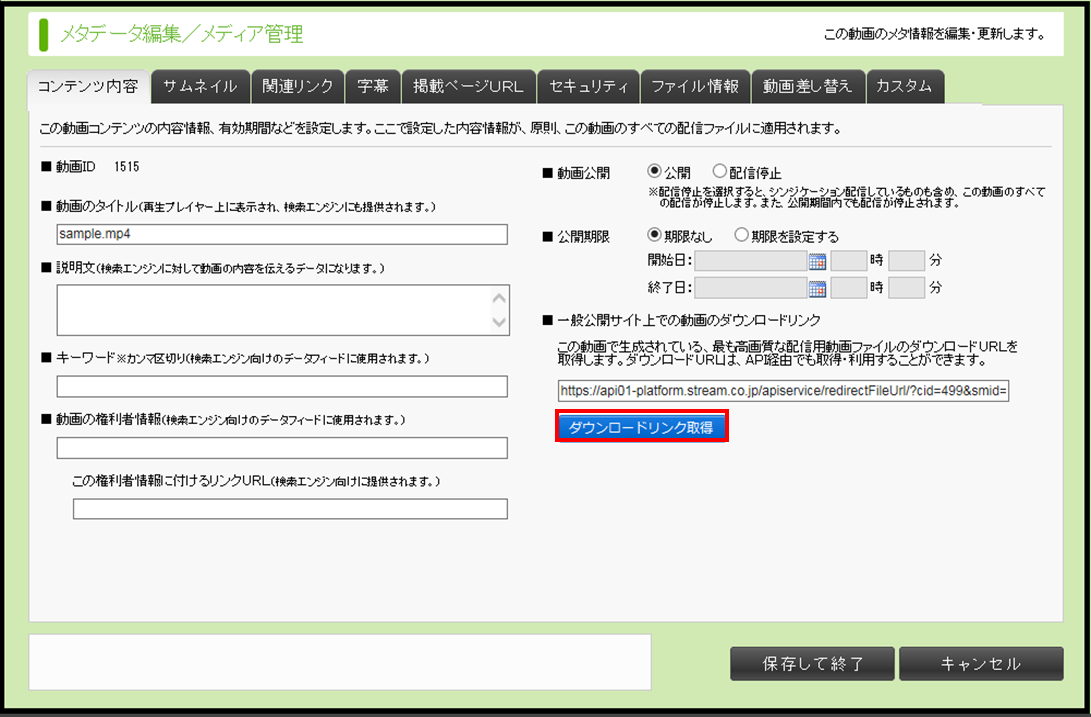Select the 公開 radio button
1091x717 pixels.
coord(655,172)
